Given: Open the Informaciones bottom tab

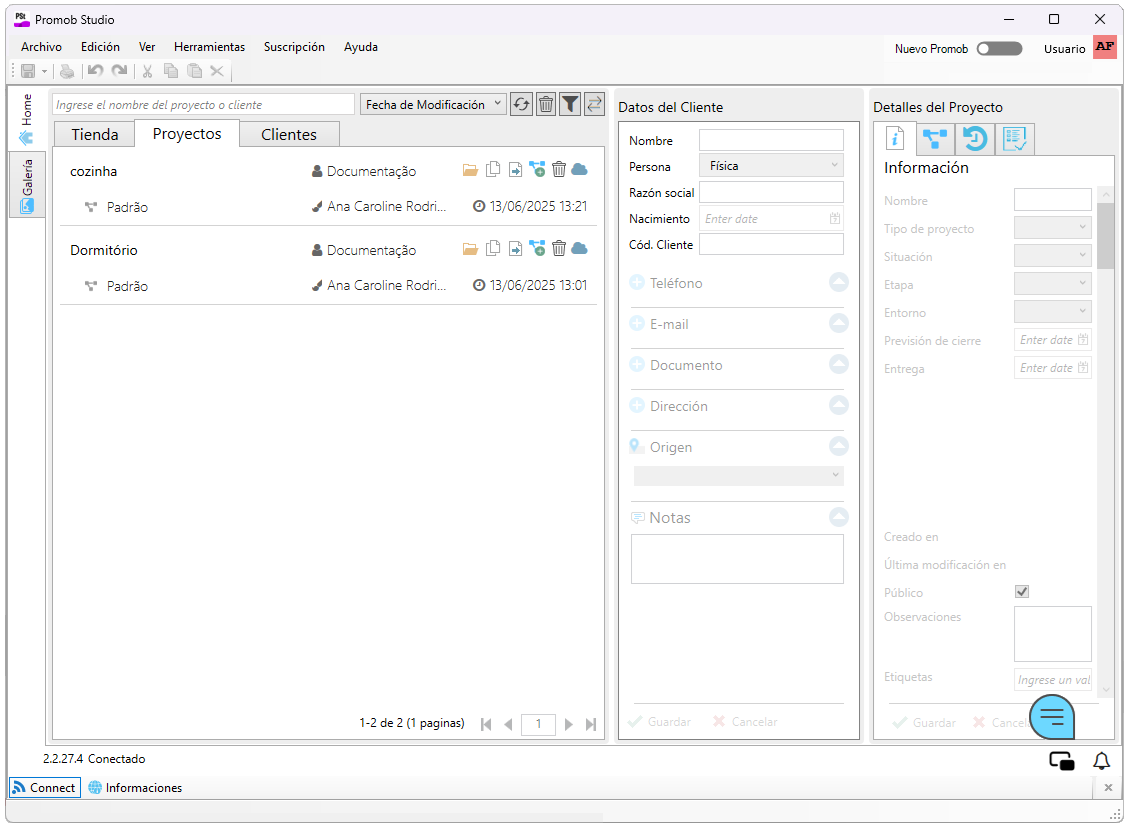Looking at the screenshot, I should click(x=135, y=787).
